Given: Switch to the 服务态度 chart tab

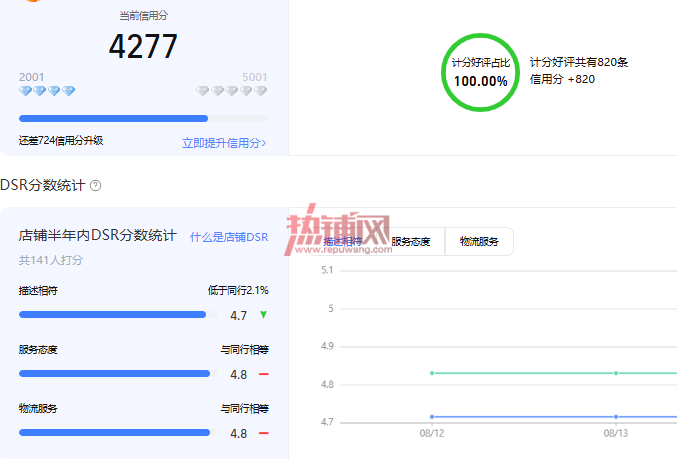Looking at the screenshot, I should [411, 241].
